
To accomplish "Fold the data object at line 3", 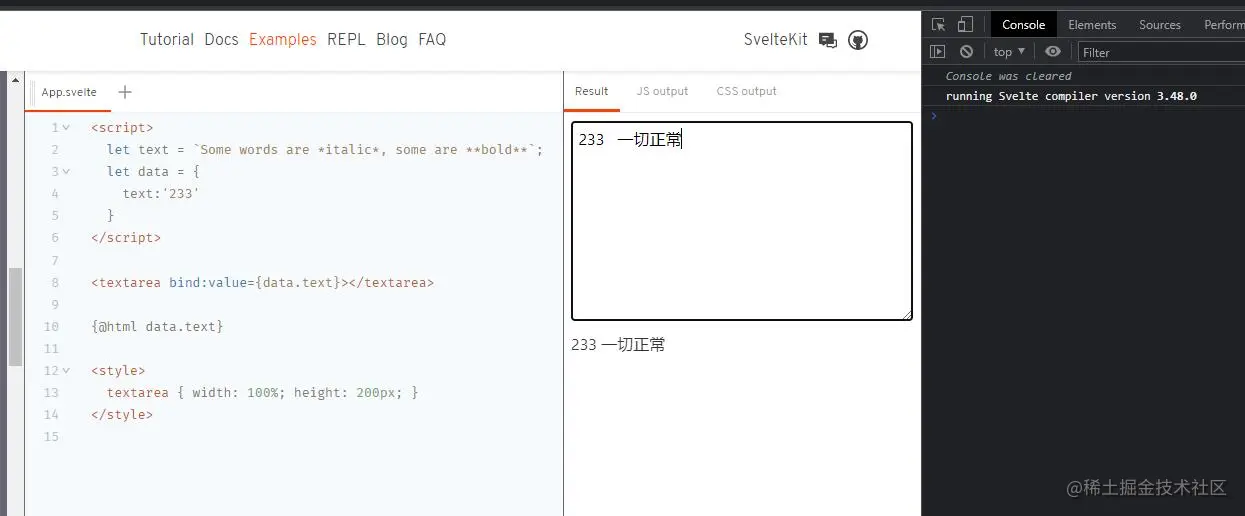I will (66, 172).
